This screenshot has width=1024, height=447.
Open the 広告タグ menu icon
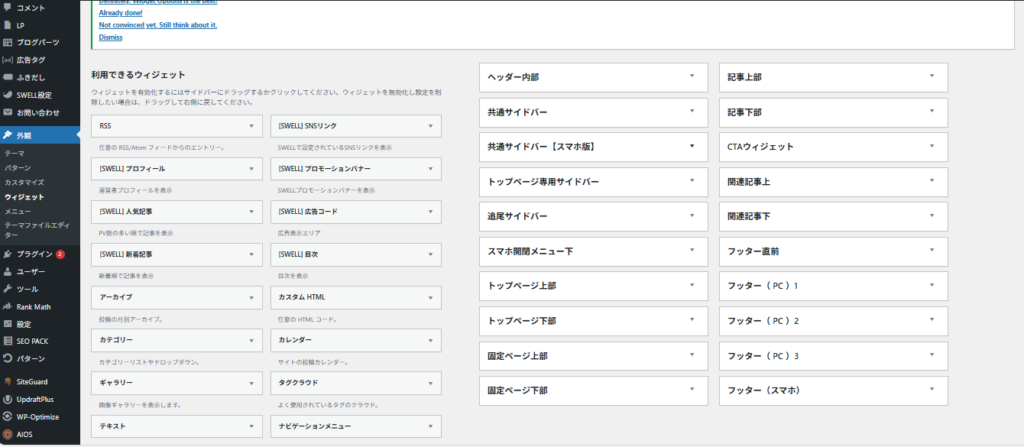point(8,60)
